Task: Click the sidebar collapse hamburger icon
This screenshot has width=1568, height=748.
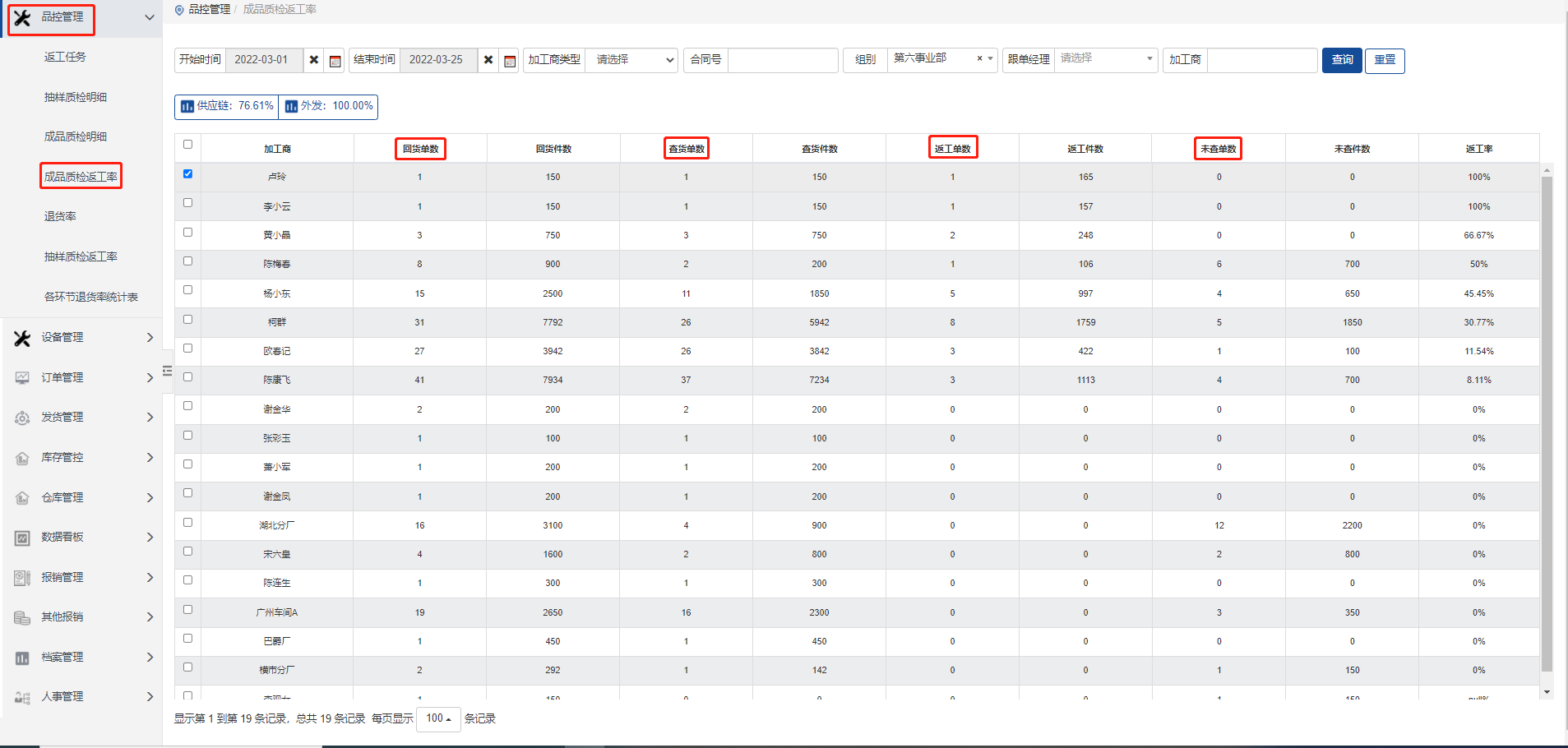Action: click(x=167, y=371)
